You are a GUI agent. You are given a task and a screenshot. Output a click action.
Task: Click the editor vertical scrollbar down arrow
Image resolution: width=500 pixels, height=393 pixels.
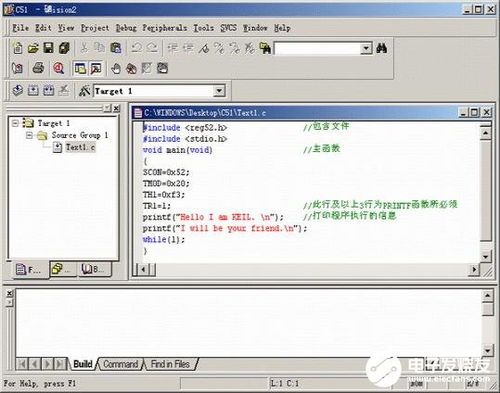[x=485, y=256]
